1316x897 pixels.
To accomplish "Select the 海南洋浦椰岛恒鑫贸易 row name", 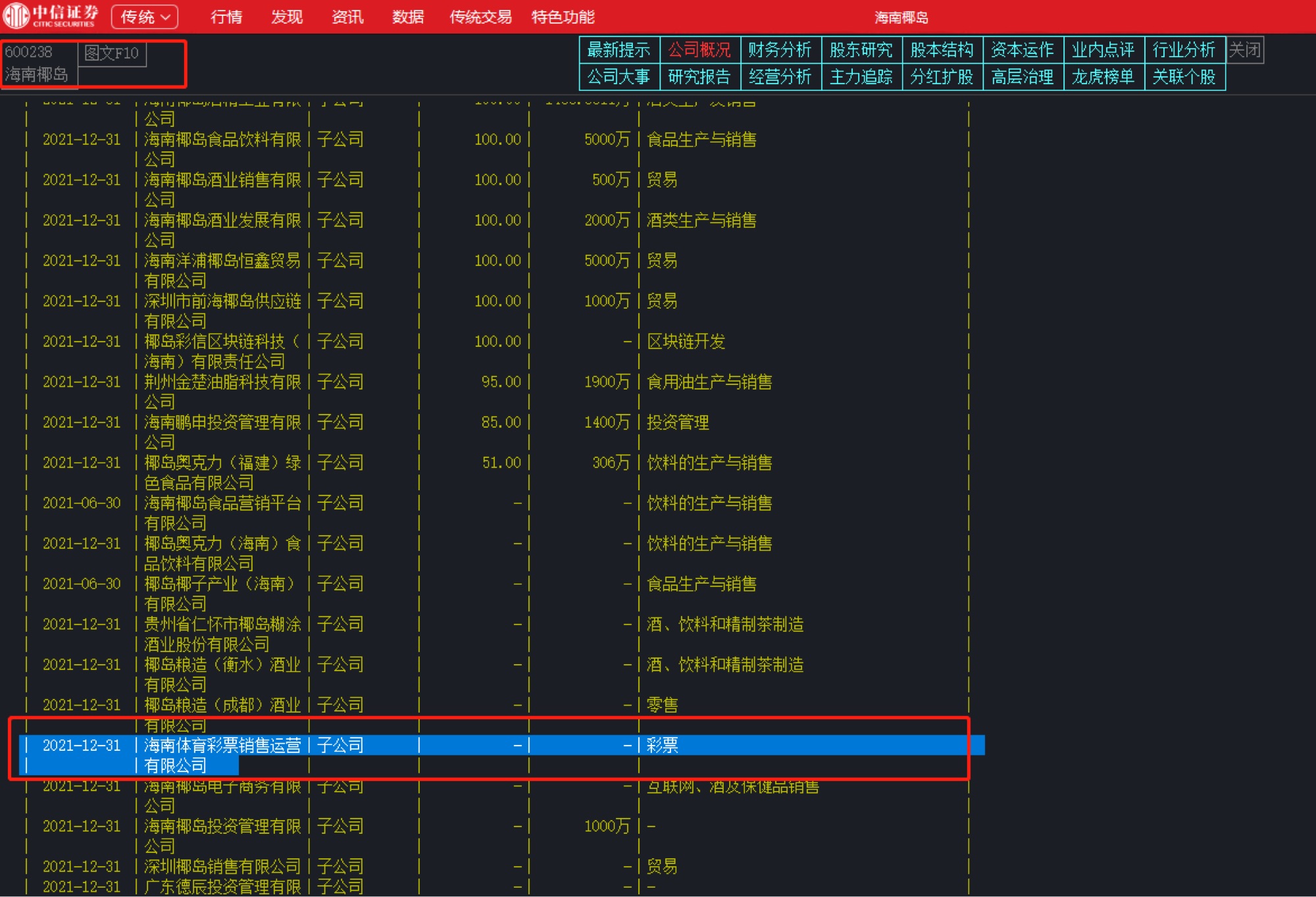I will click(222, 261).
